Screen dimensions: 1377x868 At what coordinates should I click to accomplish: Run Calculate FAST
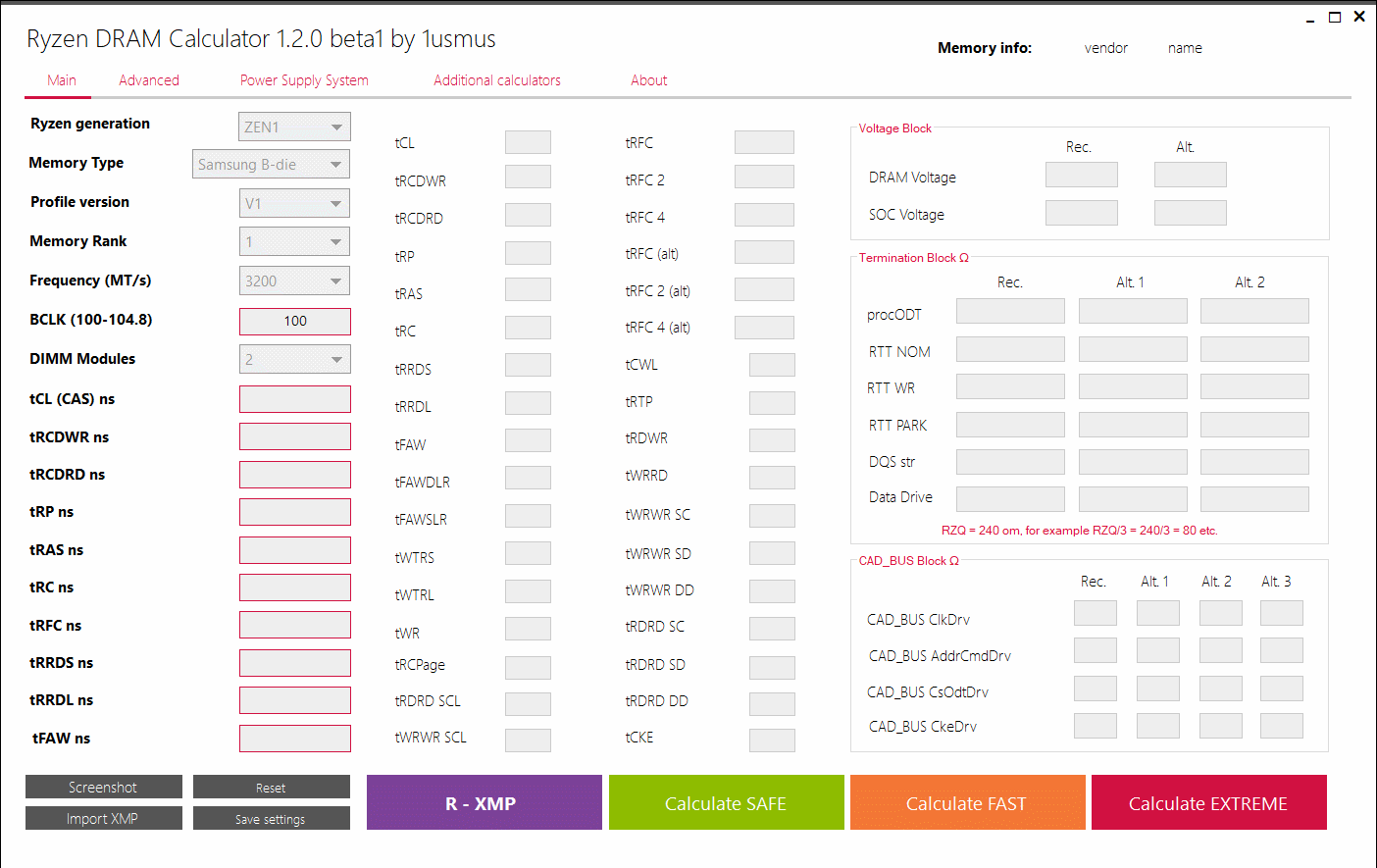tap(968, 802)
